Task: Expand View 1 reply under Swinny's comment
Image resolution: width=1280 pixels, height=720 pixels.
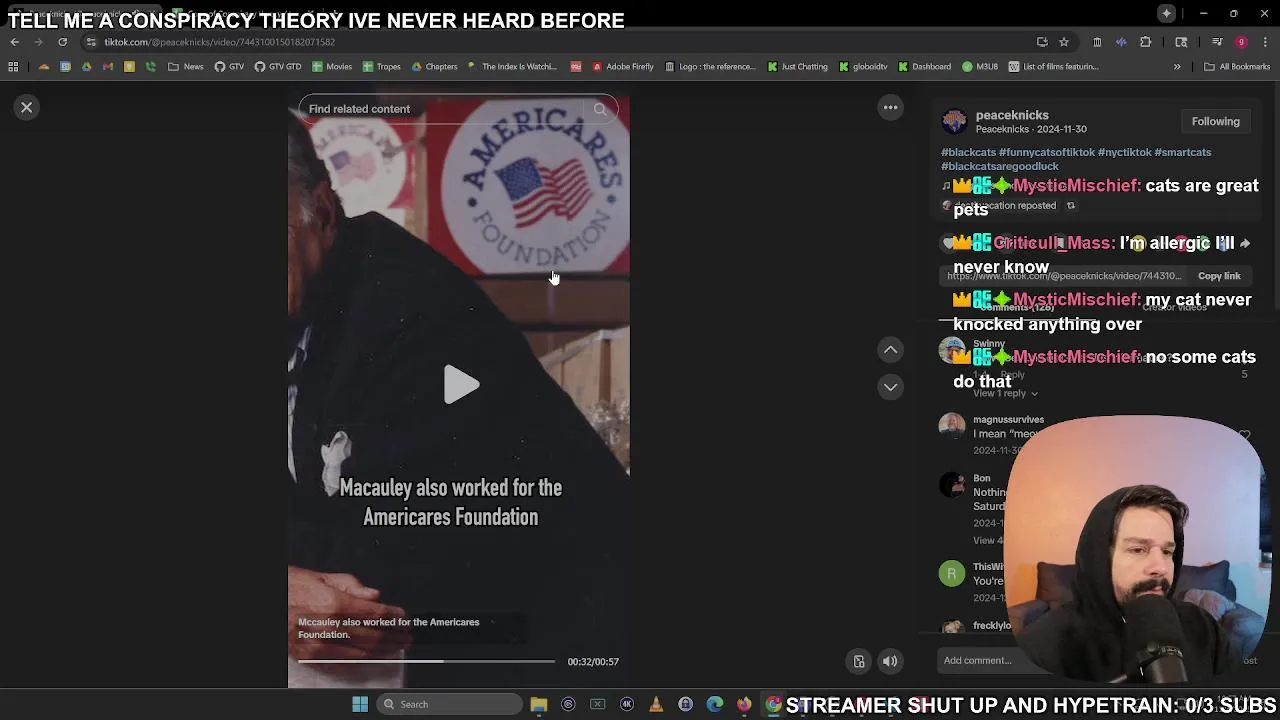Action: [x=1005, y=393]
